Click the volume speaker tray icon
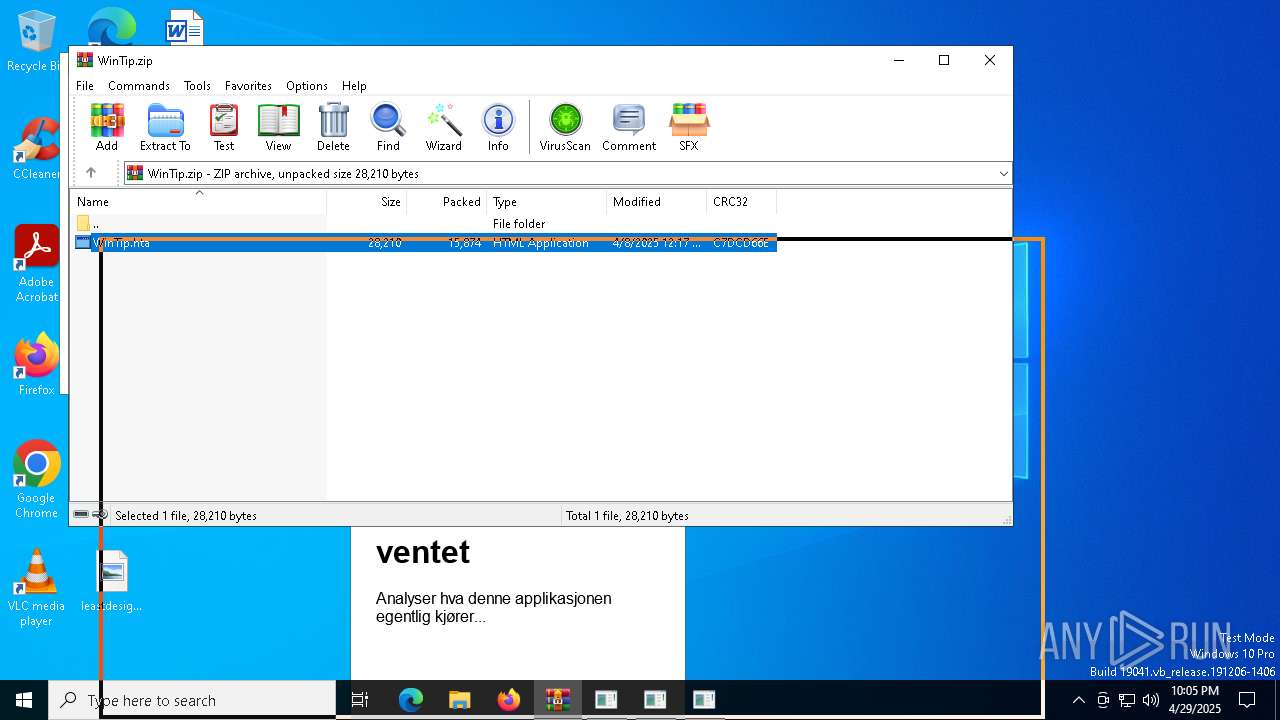This screenshot has height=720, width=1280. click(1151, 700)
